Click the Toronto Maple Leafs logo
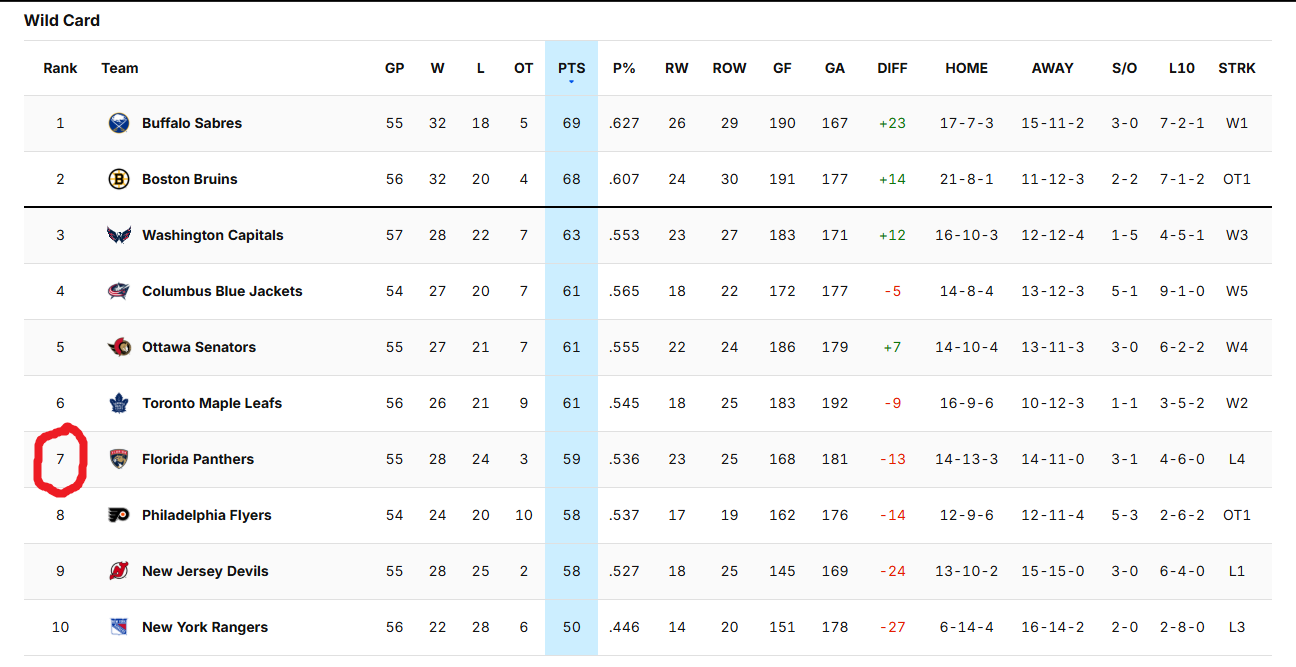The height and width of the screenshot is (667, 1296). click(x=119, y=403)
